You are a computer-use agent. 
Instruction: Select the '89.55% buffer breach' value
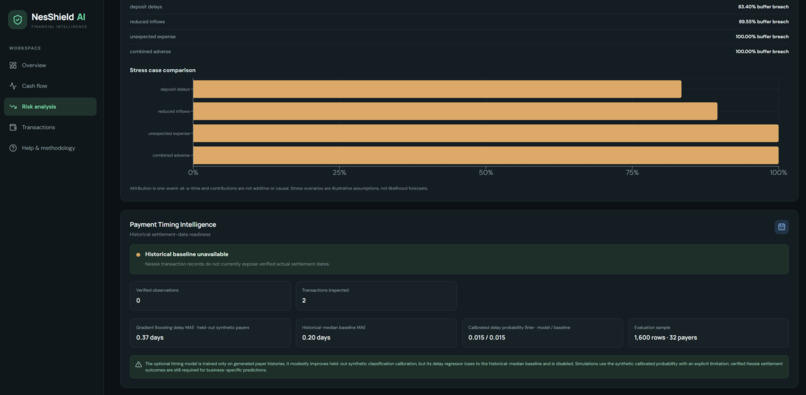[763, 22]
